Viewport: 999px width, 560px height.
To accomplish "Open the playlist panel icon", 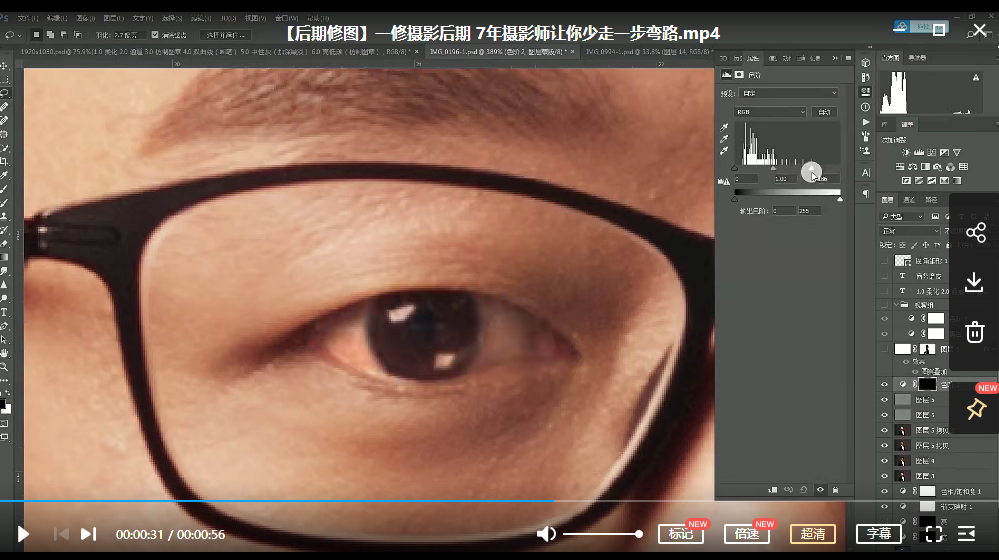I will click(x=967, y=534).
